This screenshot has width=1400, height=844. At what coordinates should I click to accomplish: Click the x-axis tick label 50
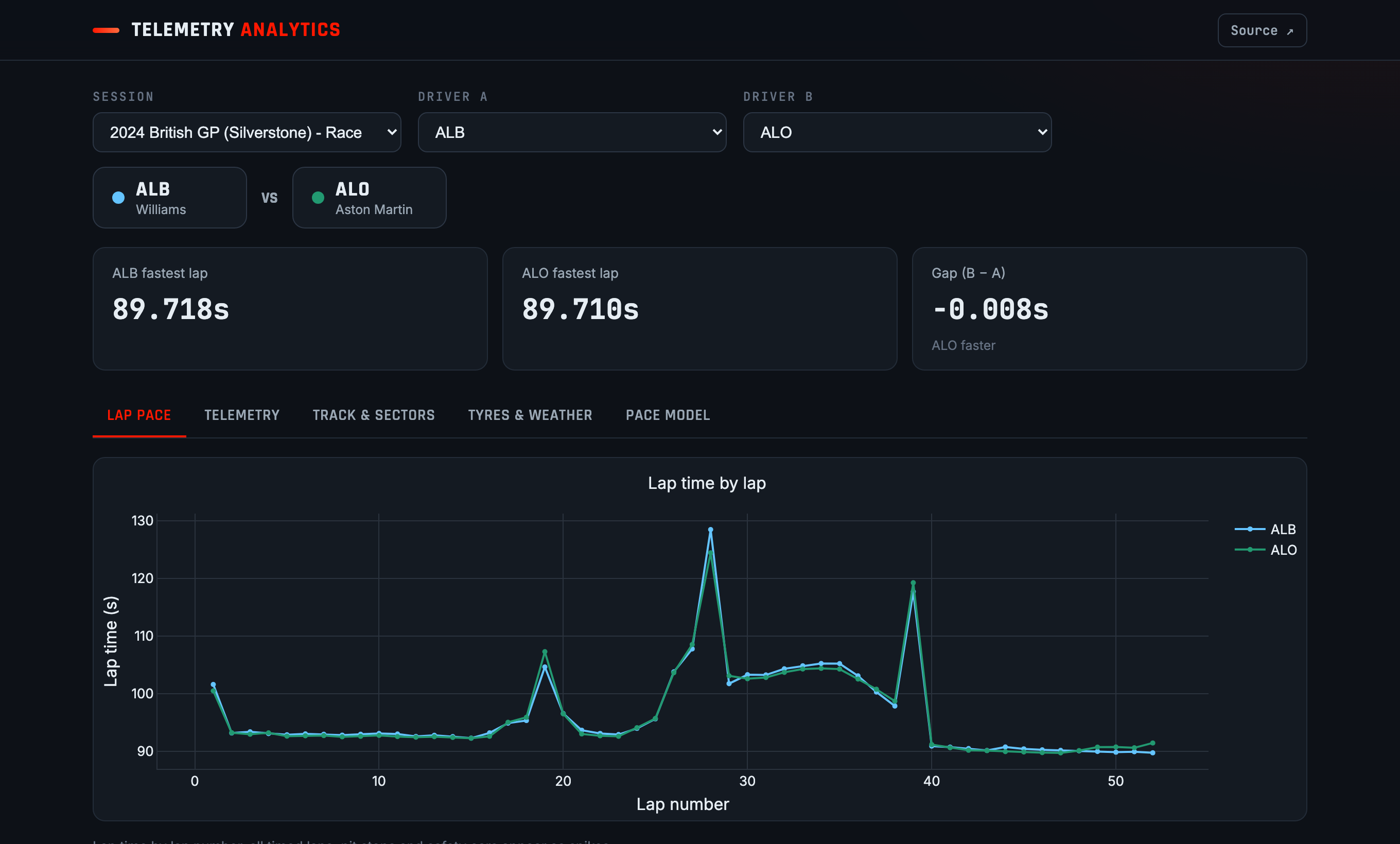point(1115,782)
